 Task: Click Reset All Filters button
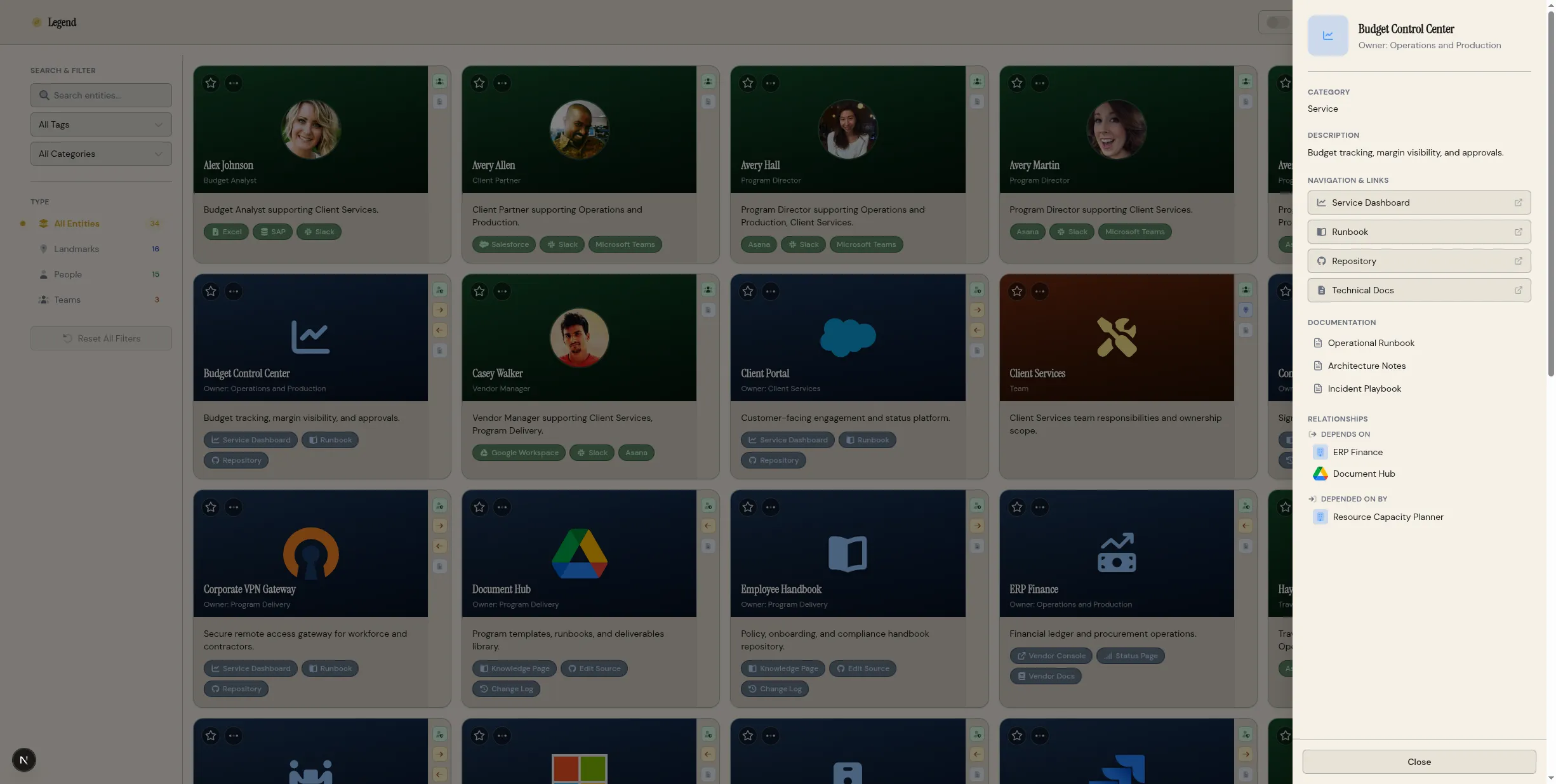click(x=101, y=338)
